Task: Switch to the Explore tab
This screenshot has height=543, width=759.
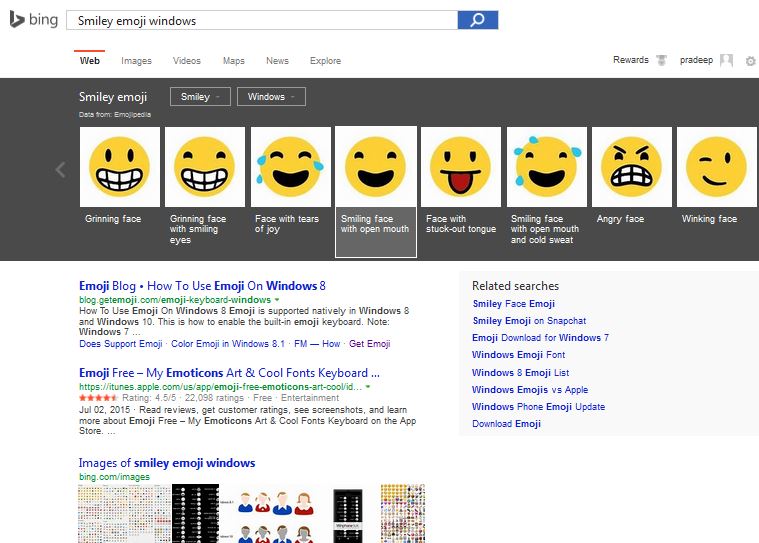Action: [x=325, y=61]
